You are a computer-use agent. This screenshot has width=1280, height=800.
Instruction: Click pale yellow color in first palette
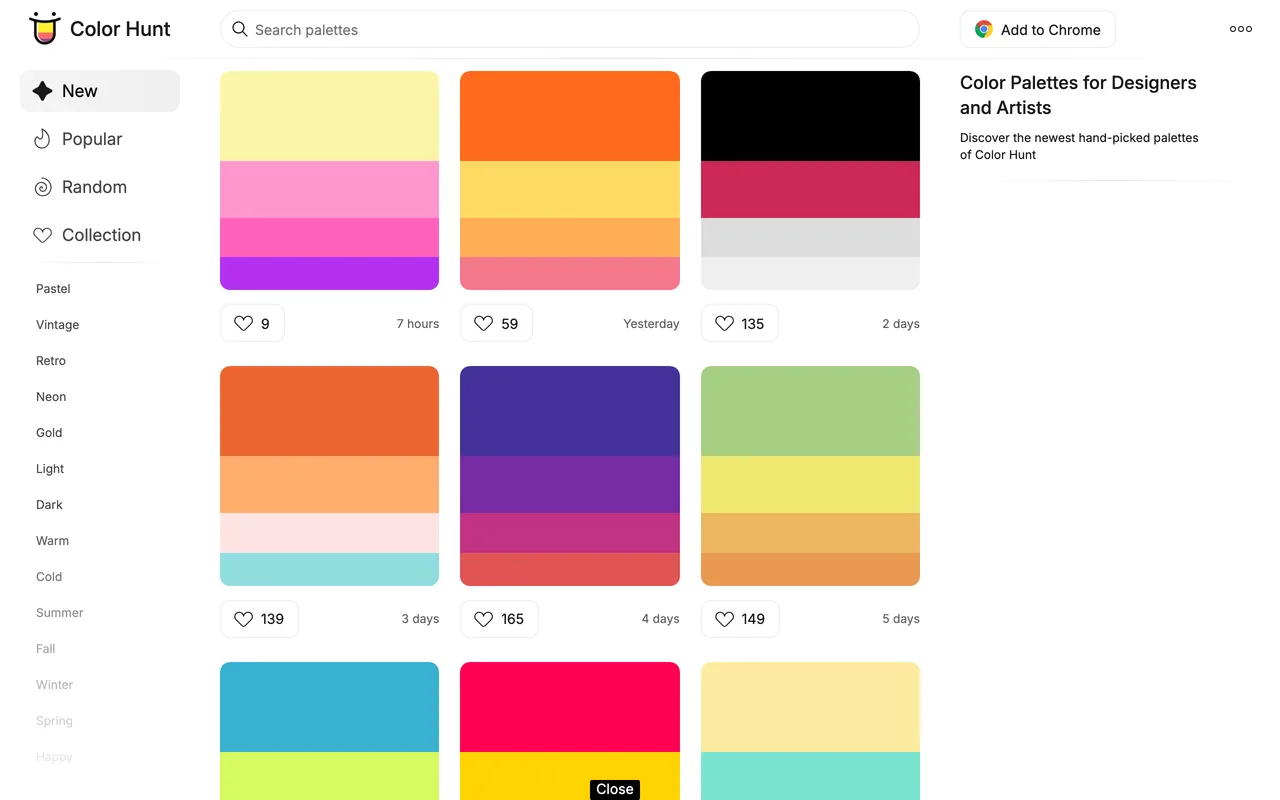[329, 116]
